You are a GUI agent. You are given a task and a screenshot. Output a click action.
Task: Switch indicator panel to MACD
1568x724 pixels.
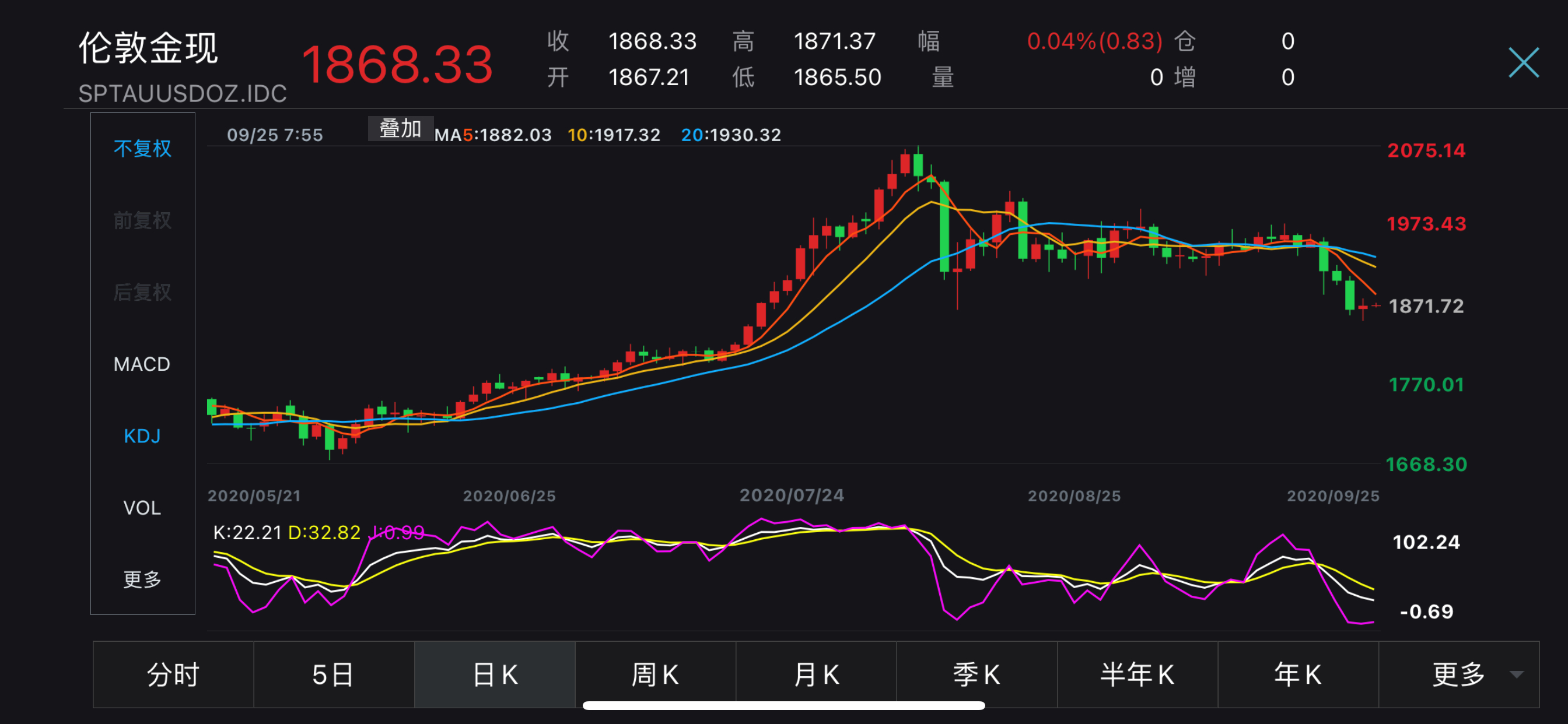pyautogui.click(x=142, y=364)
